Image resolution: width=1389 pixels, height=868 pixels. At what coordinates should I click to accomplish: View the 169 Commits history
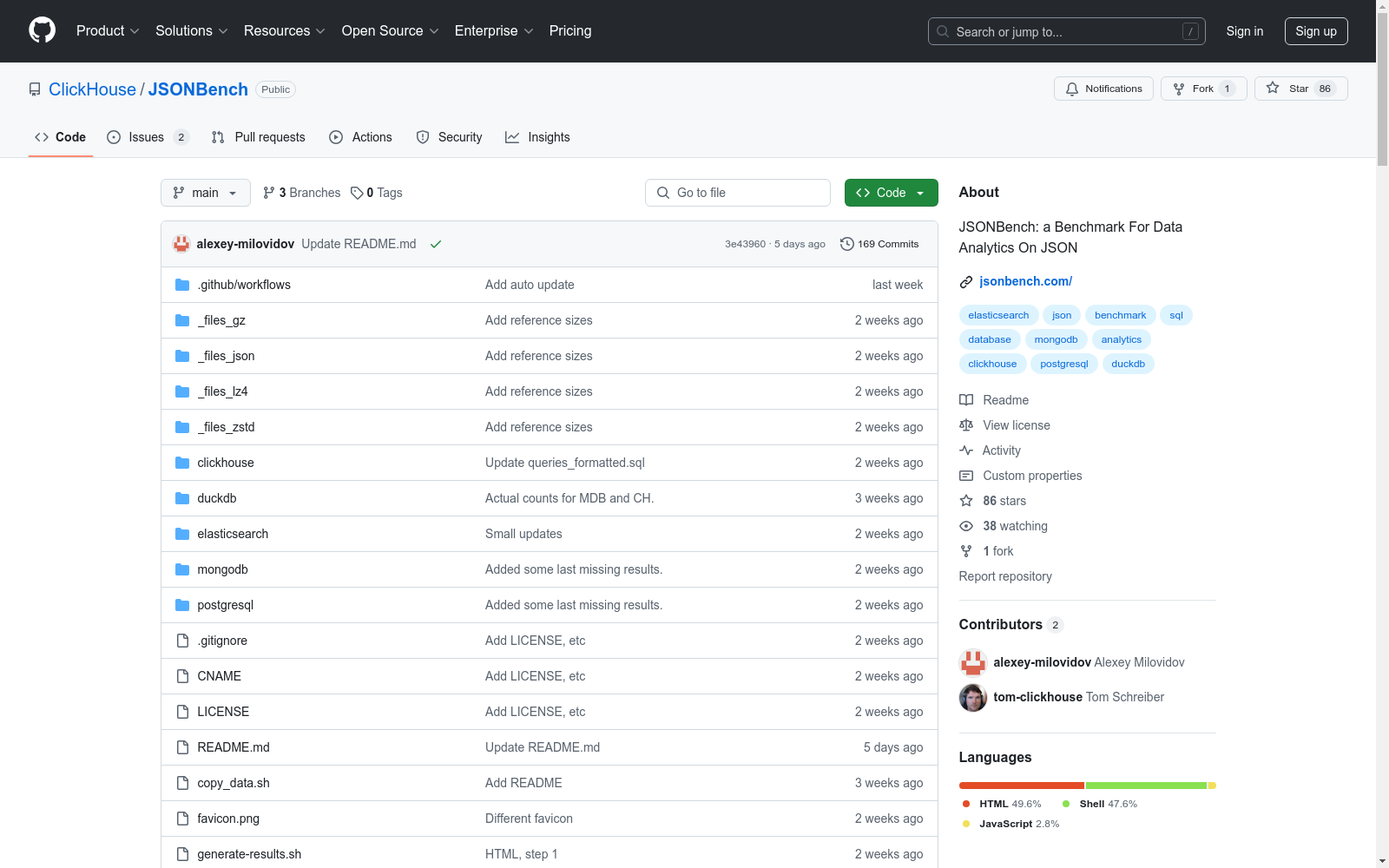coord(879,244)
